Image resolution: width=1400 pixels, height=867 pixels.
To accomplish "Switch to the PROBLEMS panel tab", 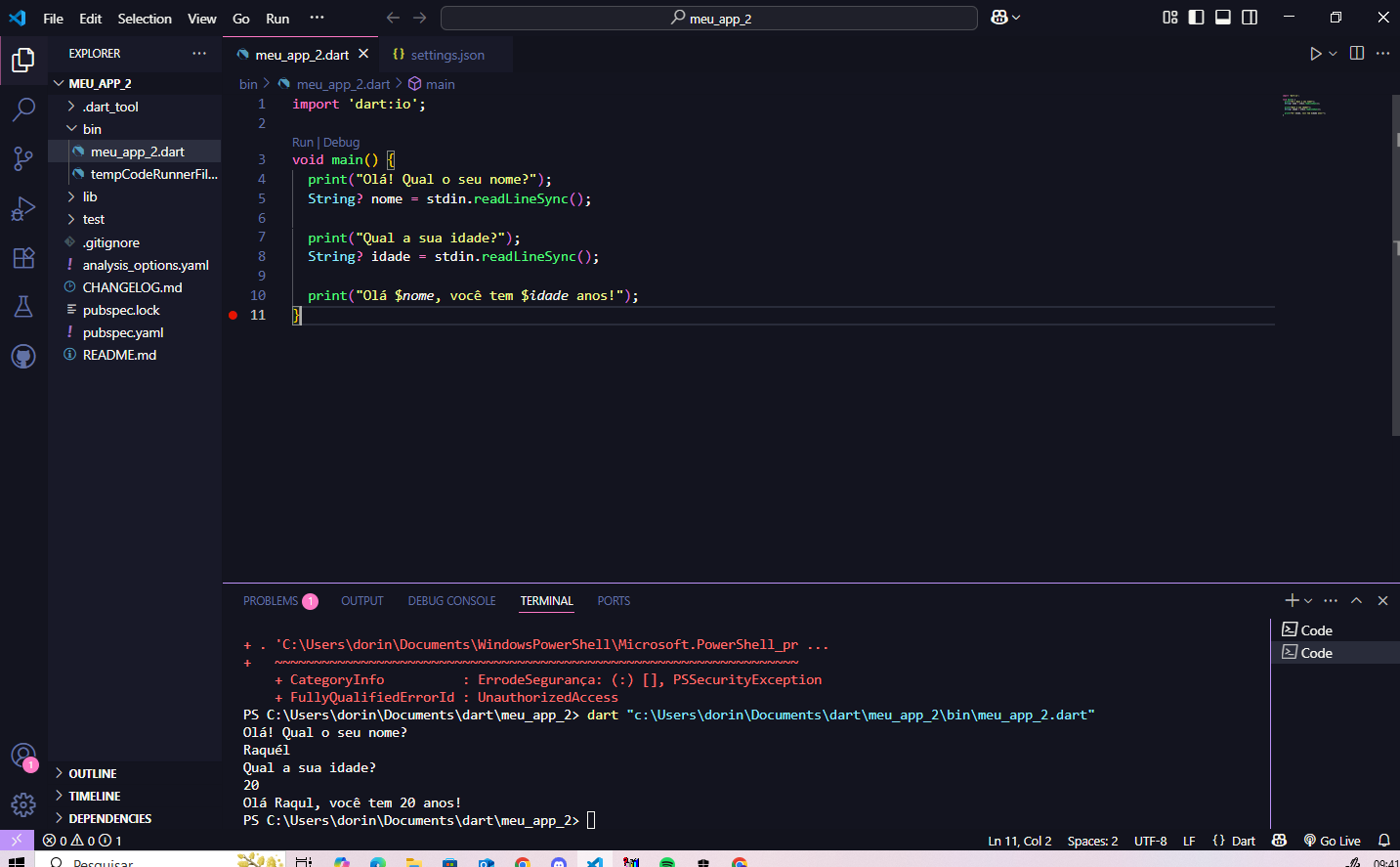I will click(280, 601).
